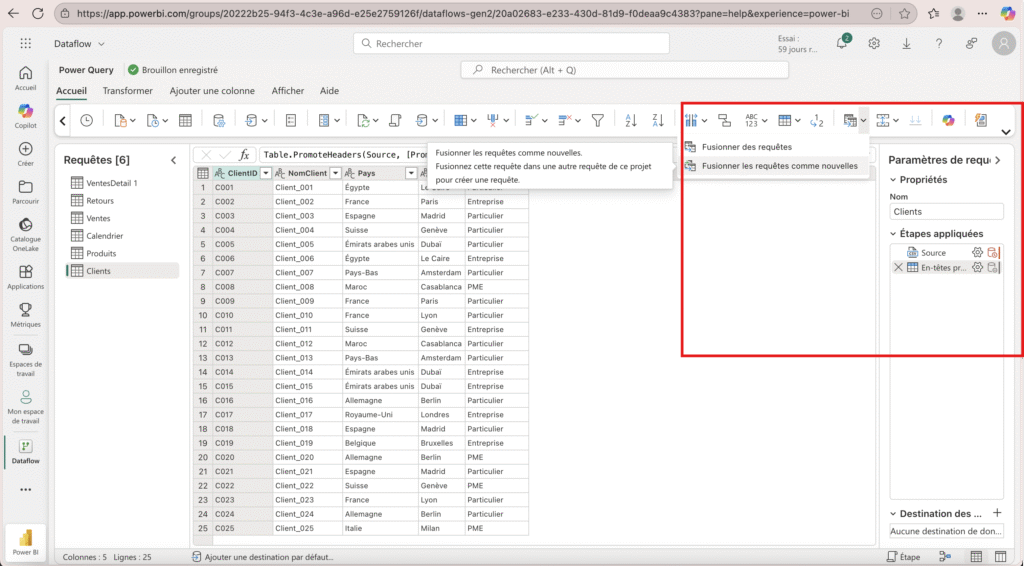Click the Filter rows funnel icon

tap(598, 120)
